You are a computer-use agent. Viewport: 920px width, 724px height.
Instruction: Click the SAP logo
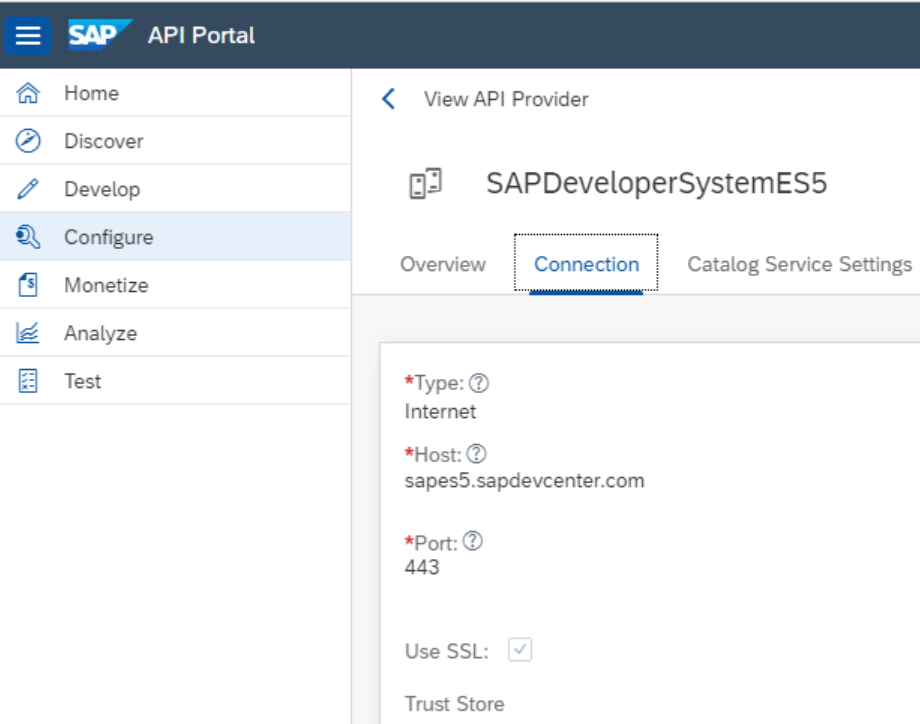[x=100, y=35]
